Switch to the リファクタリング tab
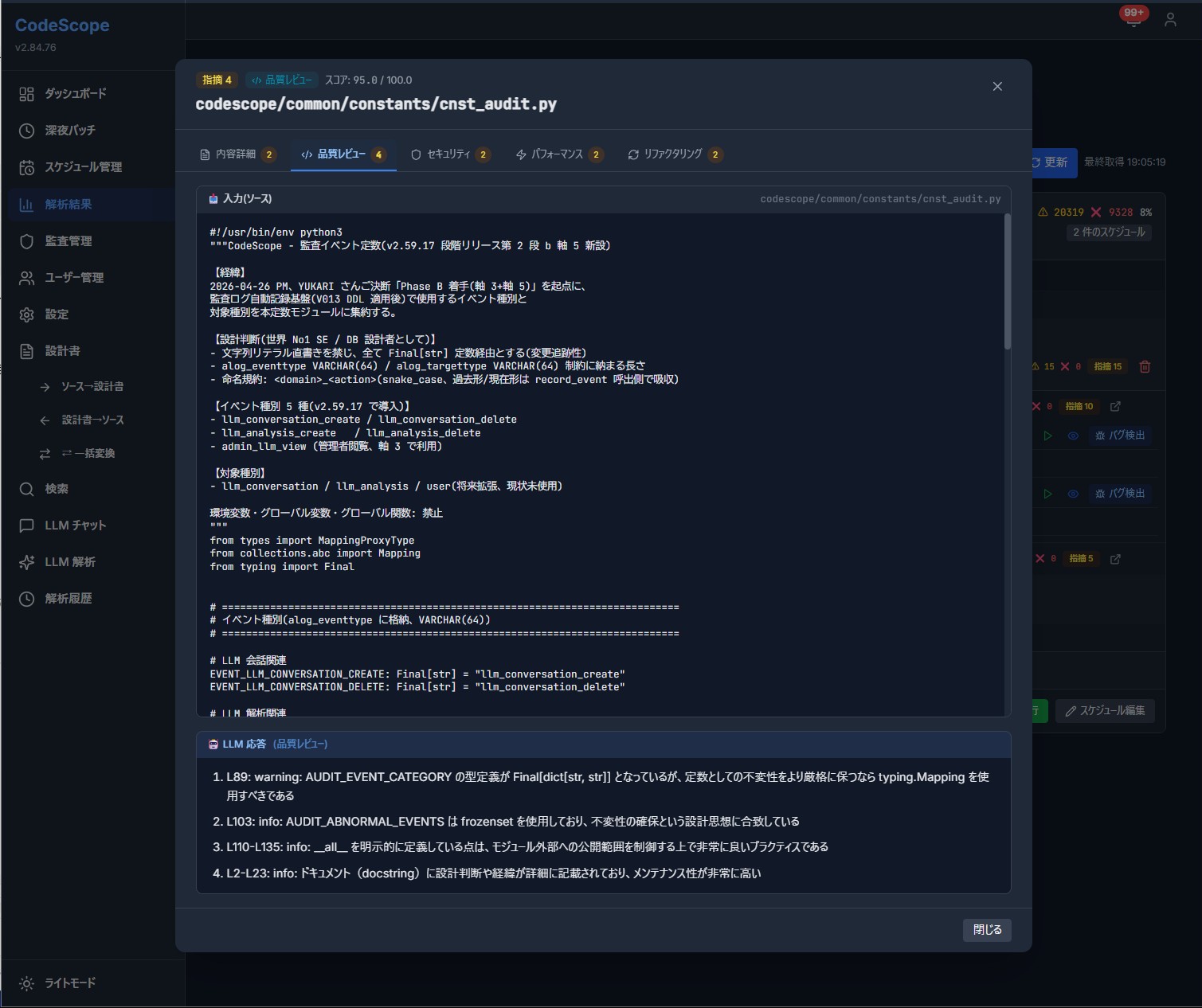The width and height of the screenshot is (1202, 1008). point(675,154)
